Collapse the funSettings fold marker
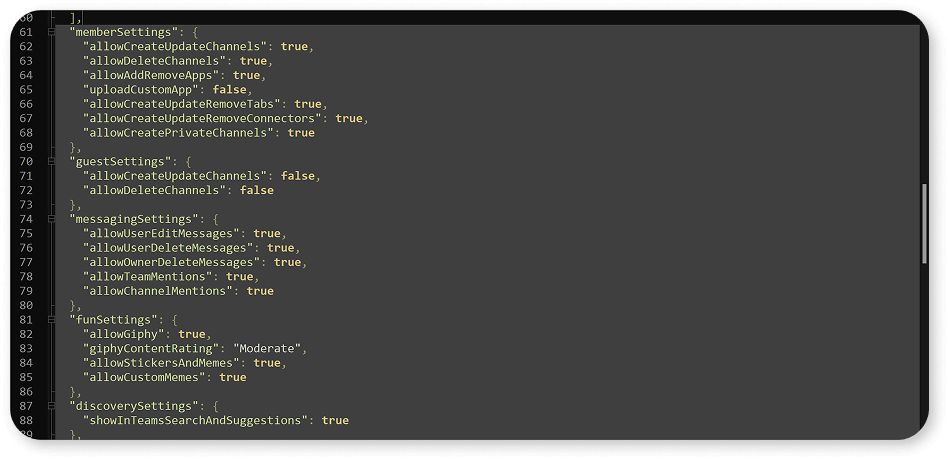The height and width of the screenshot is (460, 949). (52, 320)
